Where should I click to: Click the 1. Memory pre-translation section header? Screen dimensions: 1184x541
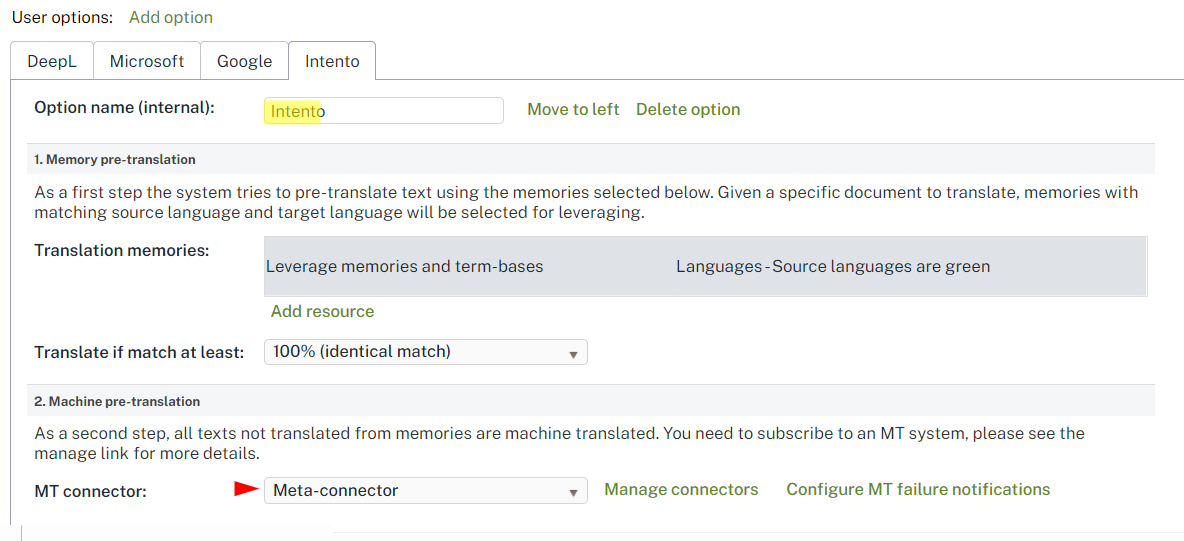click(115, 159)
